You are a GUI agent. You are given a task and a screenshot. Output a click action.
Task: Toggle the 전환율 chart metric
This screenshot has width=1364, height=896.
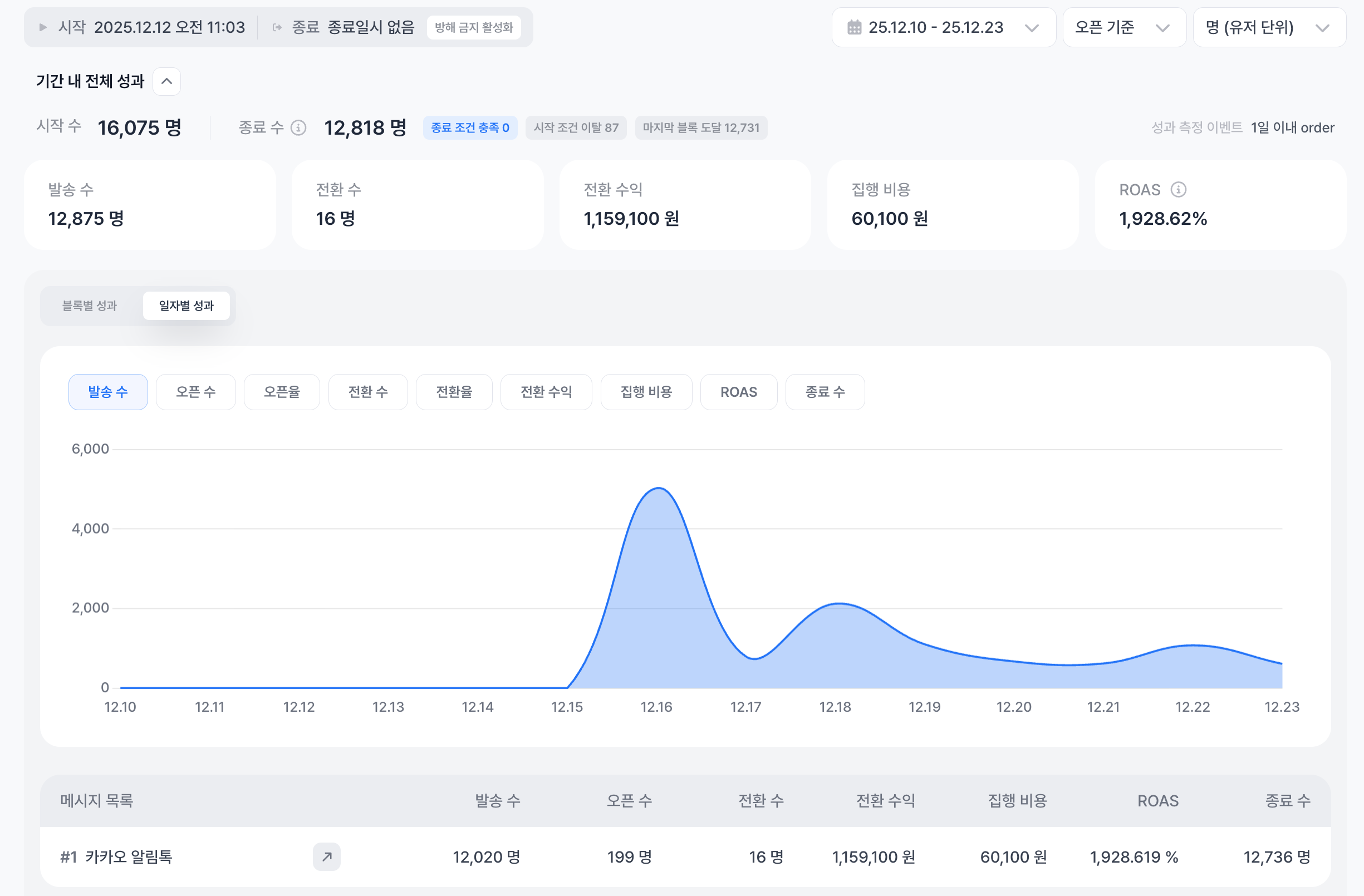coord(454,392)
